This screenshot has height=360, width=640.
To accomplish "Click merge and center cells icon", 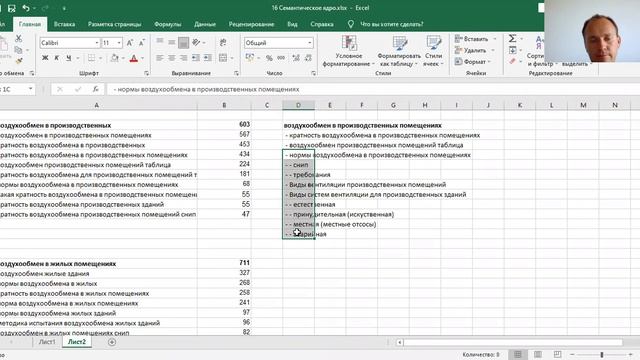I will pos(223,58).
